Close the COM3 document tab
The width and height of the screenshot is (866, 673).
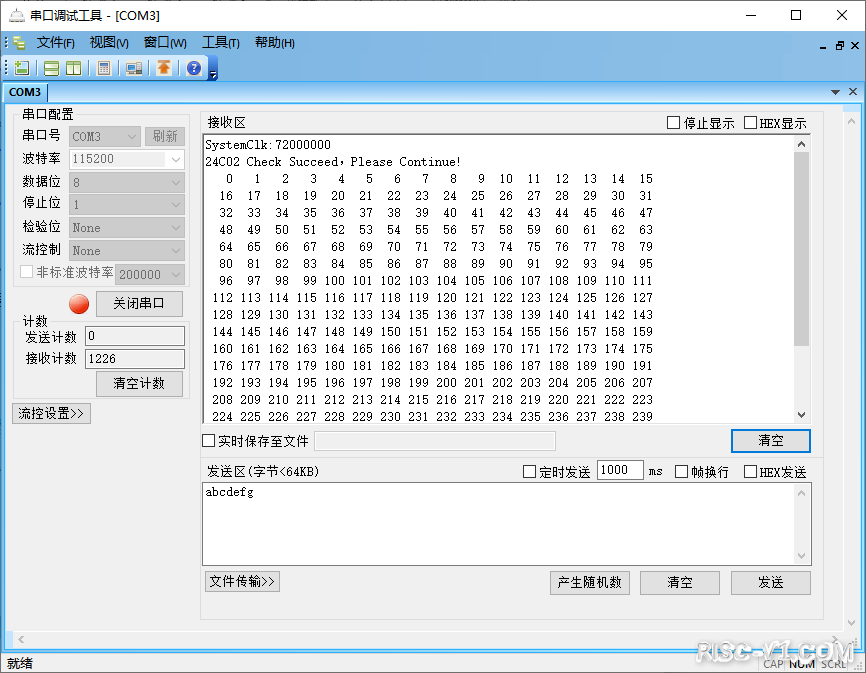853,92
